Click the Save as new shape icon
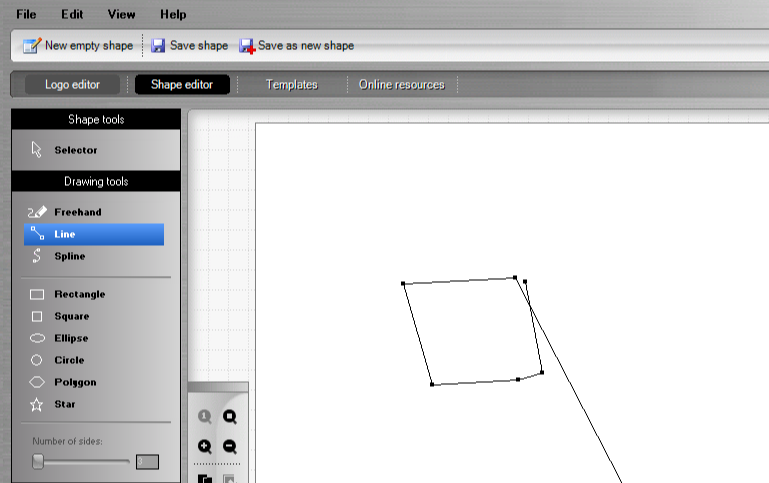The image size is (769, 483). 247,46
